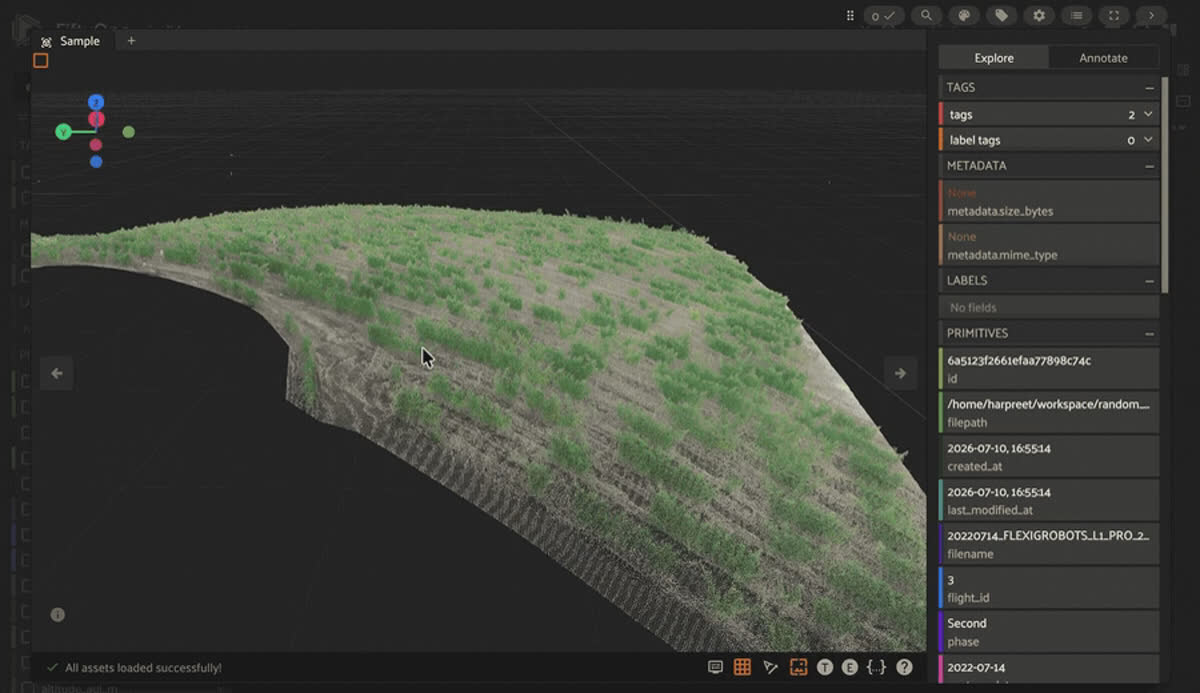Click the annotation measure icon in bottom toolbar
Viewport: 1200px width, 693px height.
click(x=770, y=667)
